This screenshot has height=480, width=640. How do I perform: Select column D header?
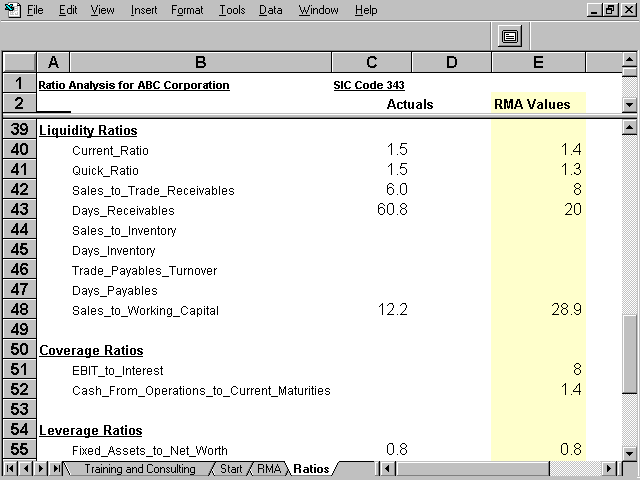[x=451, y=62]
